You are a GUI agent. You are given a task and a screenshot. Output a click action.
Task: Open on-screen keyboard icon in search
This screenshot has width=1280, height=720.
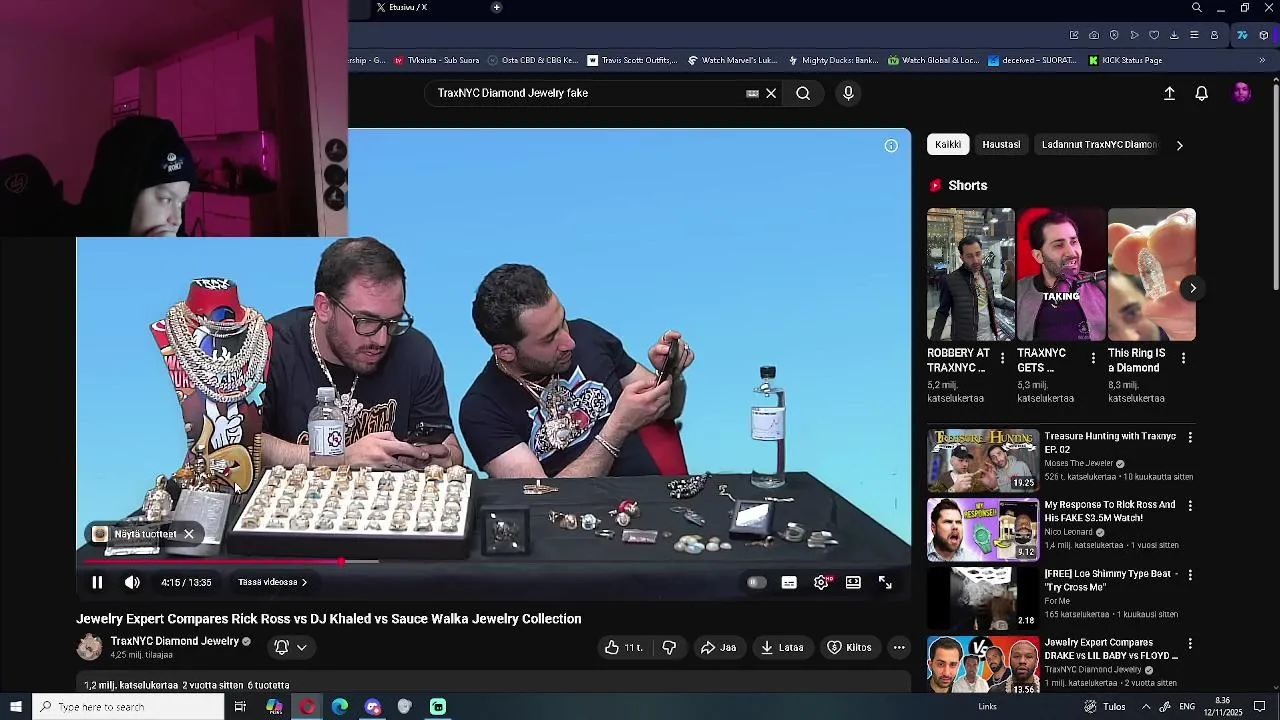point(752,93)
